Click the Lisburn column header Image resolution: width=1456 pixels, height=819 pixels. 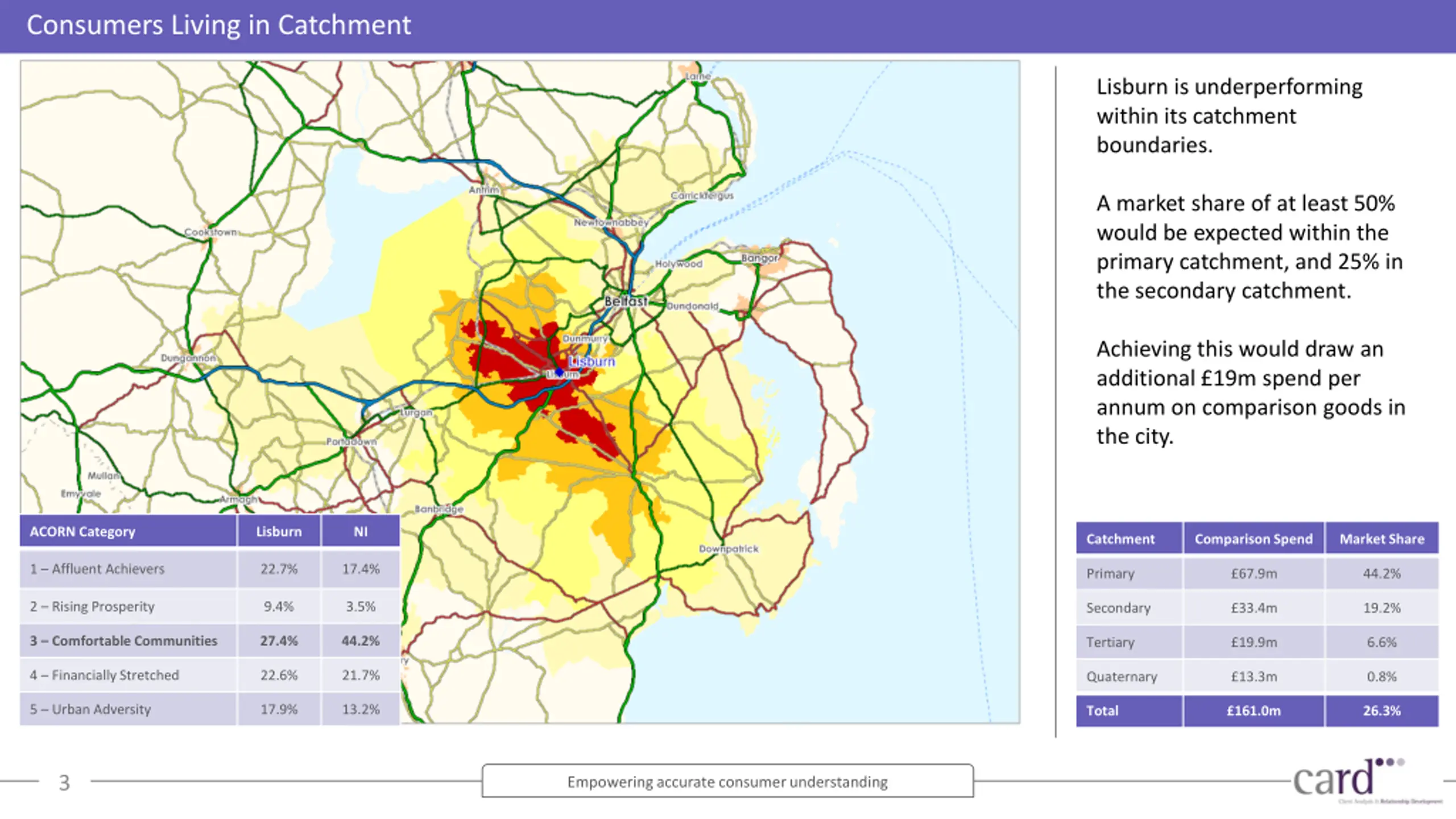pos(279,531)
